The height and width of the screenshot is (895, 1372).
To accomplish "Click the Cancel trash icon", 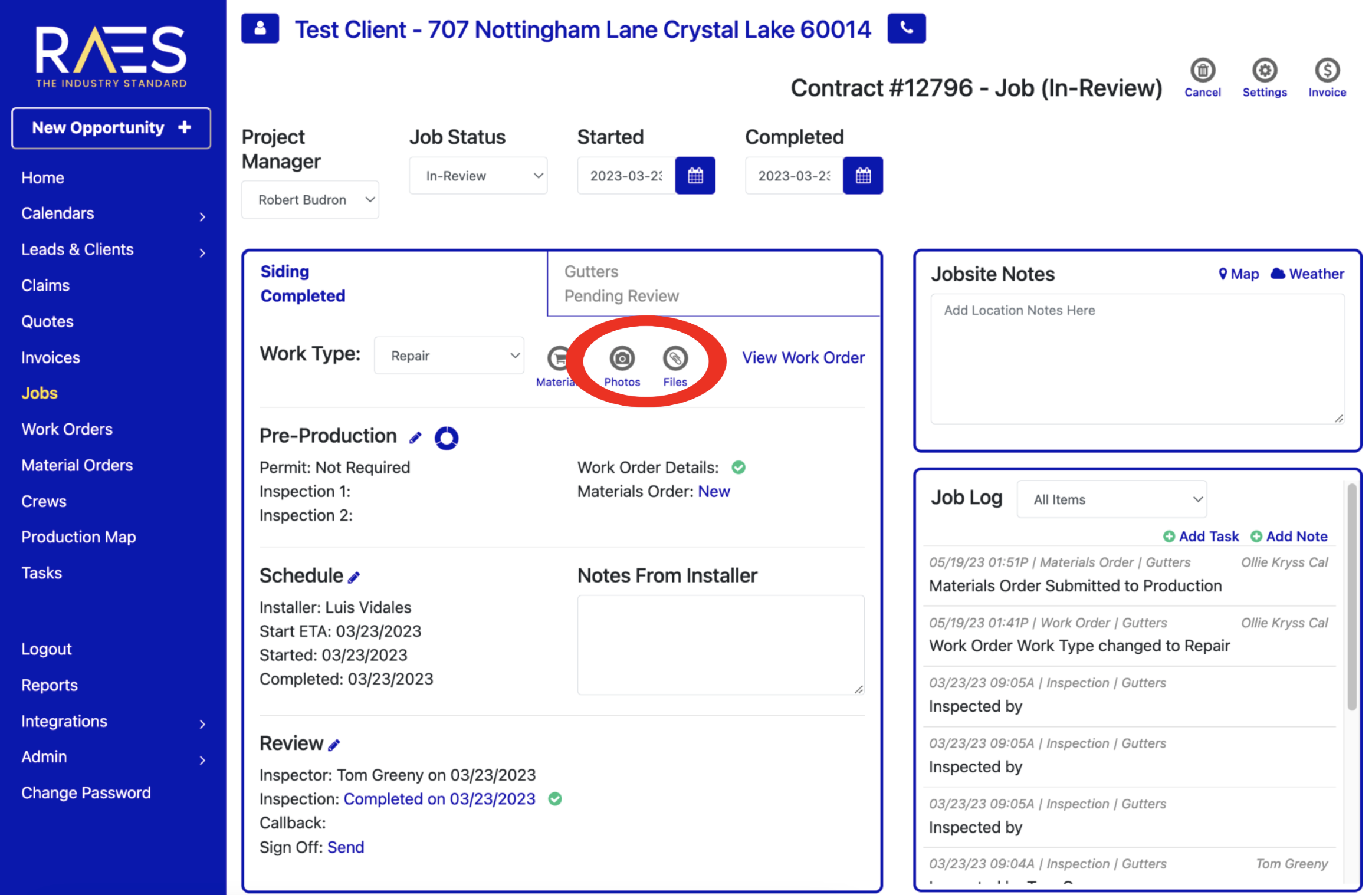I will click(x=1202, y=71).
